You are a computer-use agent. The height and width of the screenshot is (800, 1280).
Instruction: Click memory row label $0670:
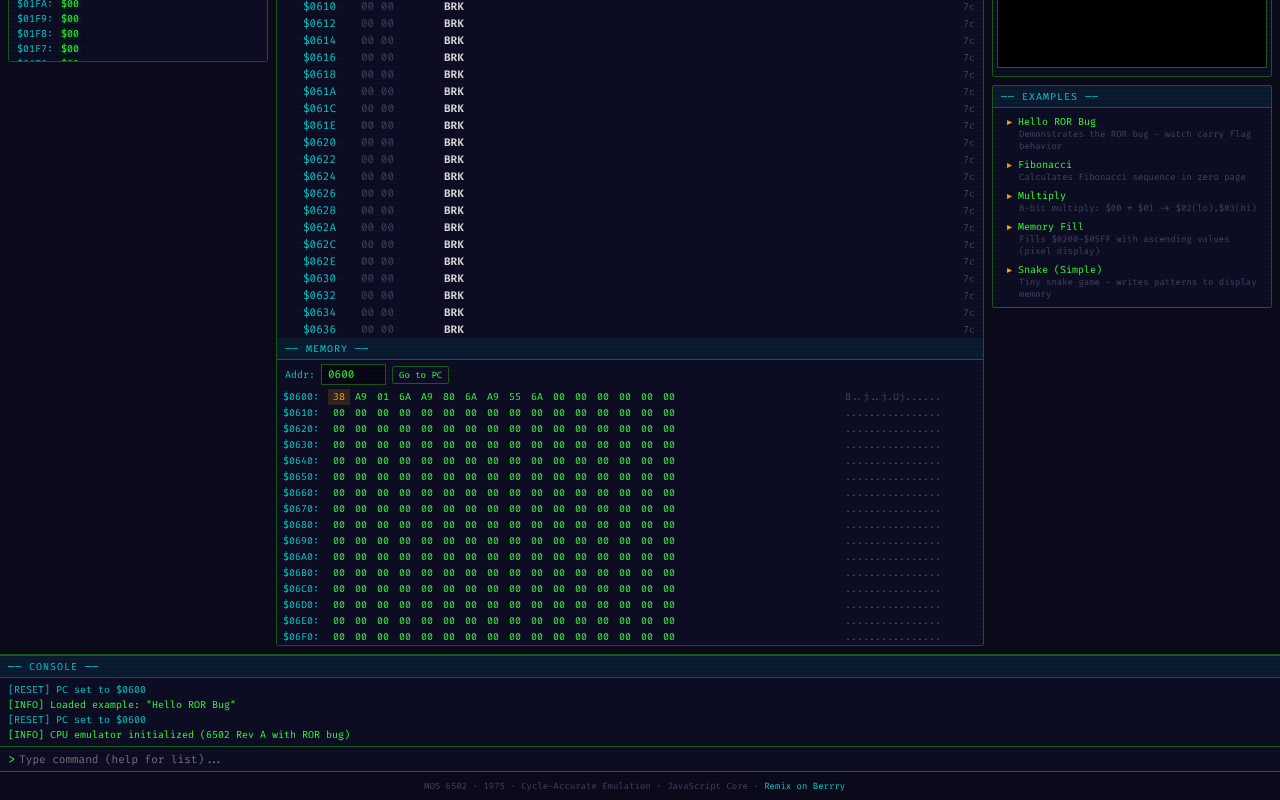(x=301, y=509)
